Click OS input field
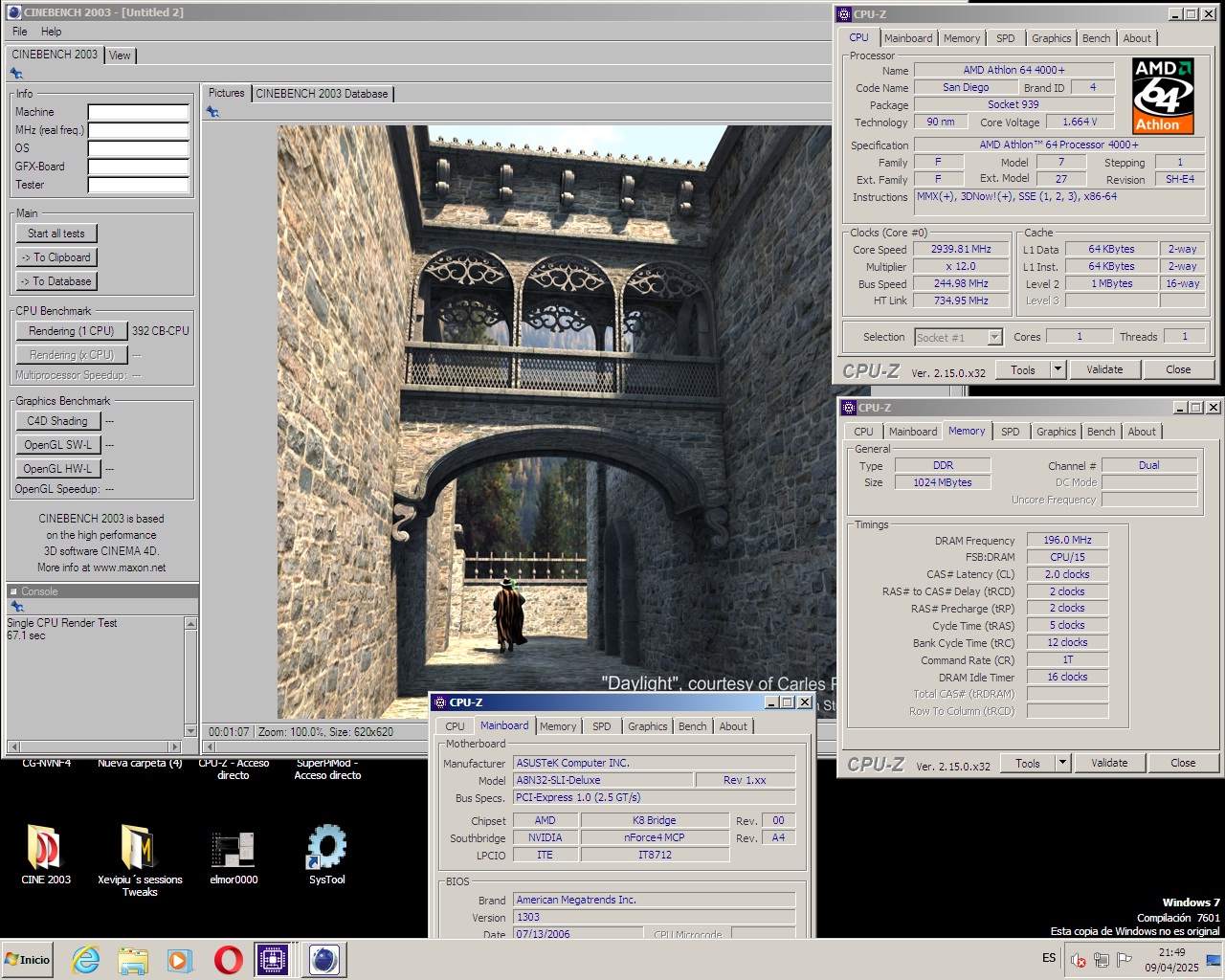 (x=138, y=148)
